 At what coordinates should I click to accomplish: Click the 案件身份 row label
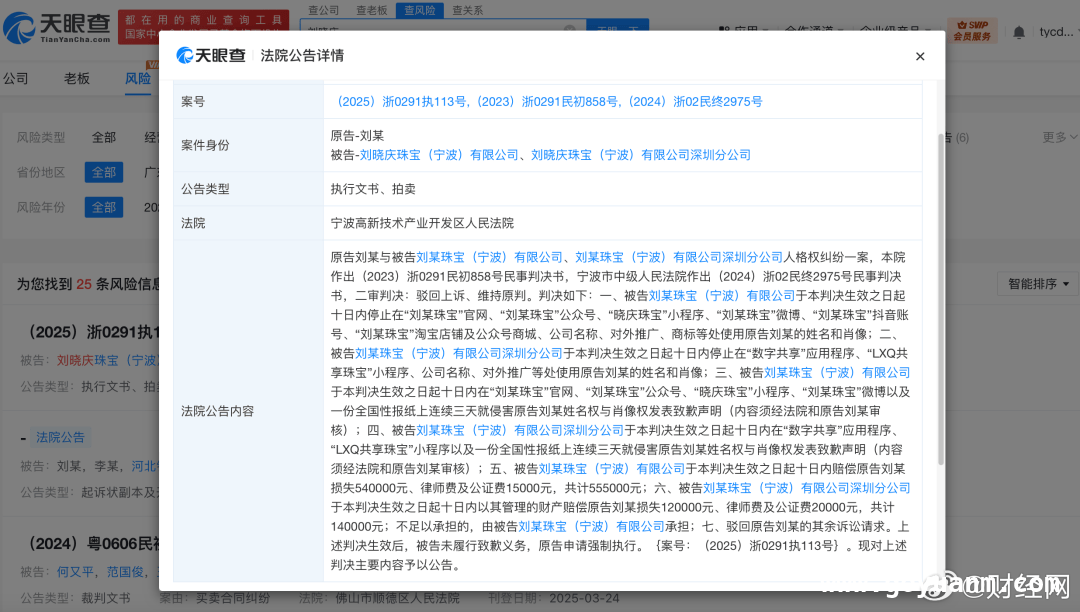(205, 145)
